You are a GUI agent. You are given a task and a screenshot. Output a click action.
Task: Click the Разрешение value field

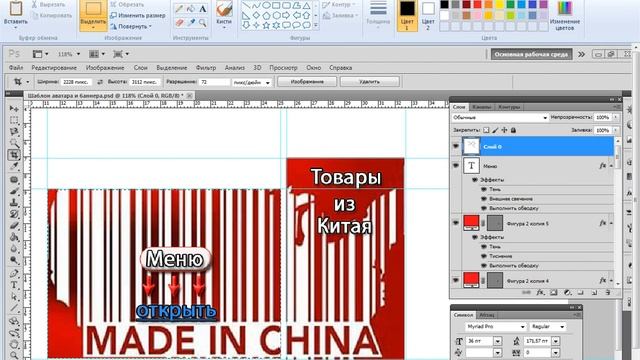(x=215, y=82)
